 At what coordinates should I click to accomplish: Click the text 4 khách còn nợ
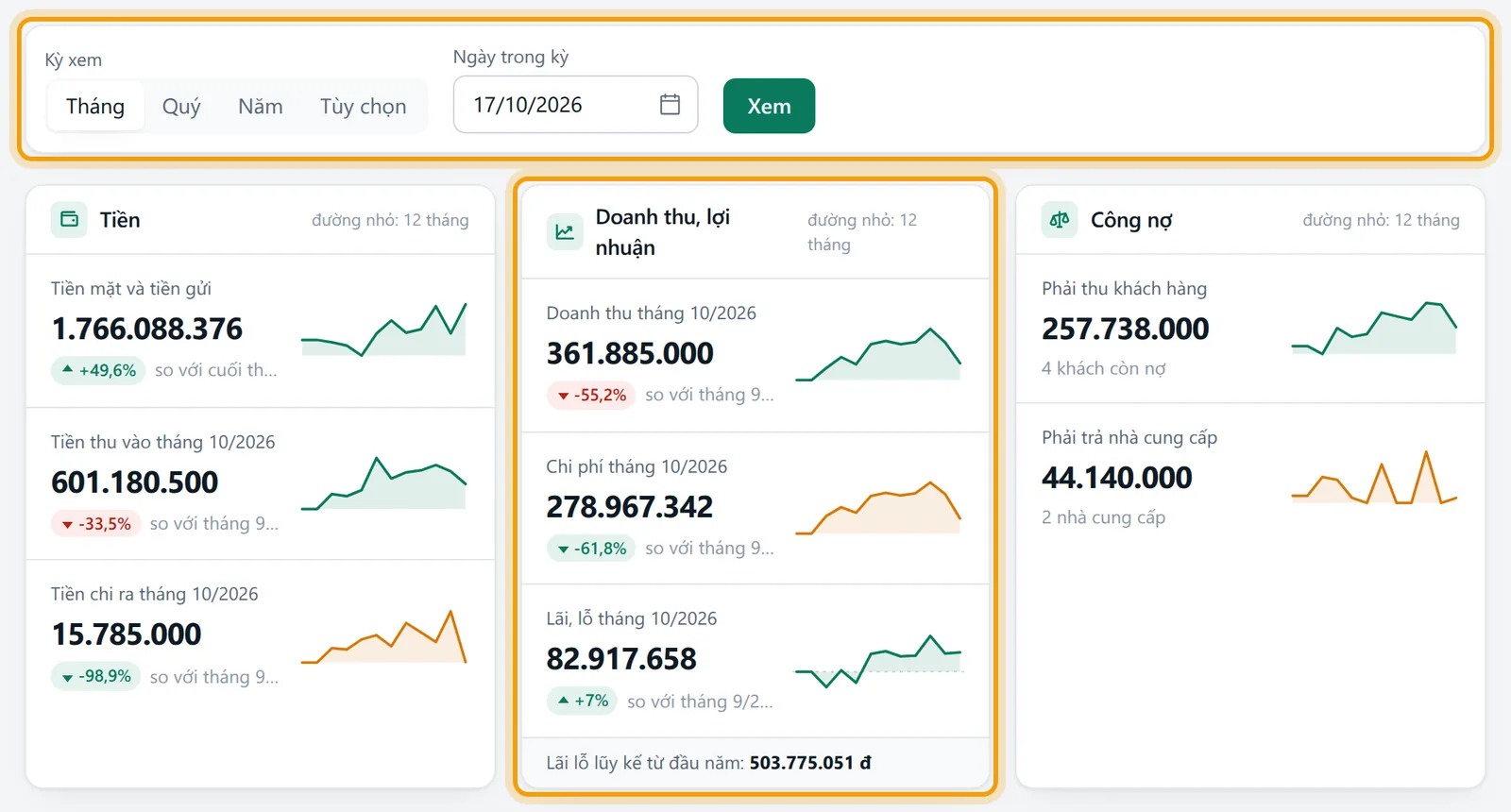point(1104,368)
